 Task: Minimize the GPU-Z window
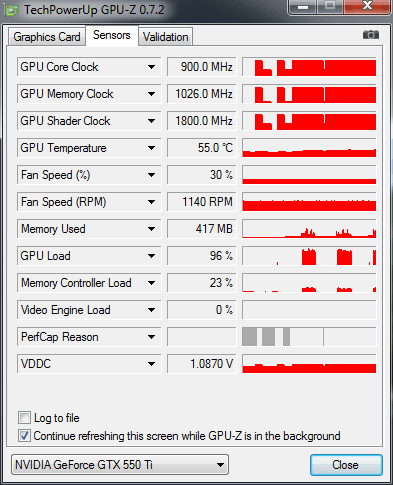pyautogui.click(x=303, y=7)
